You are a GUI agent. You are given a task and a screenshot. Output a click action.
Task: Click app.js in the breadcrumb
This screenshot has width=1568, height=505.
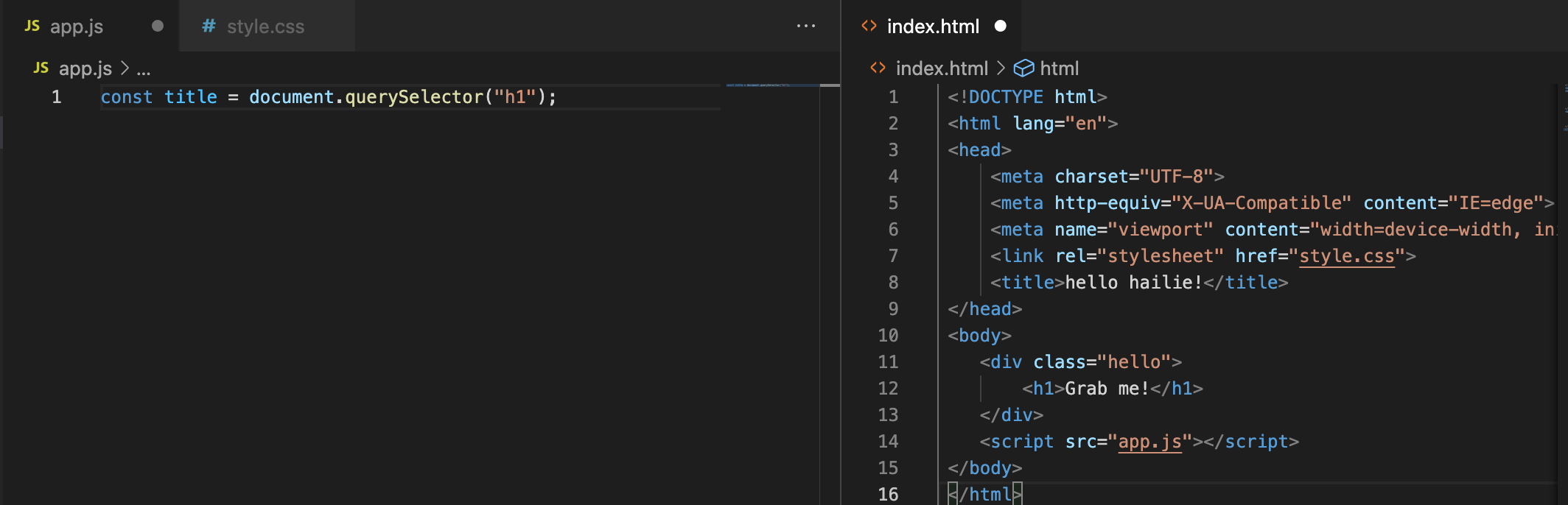pos(85,68)
